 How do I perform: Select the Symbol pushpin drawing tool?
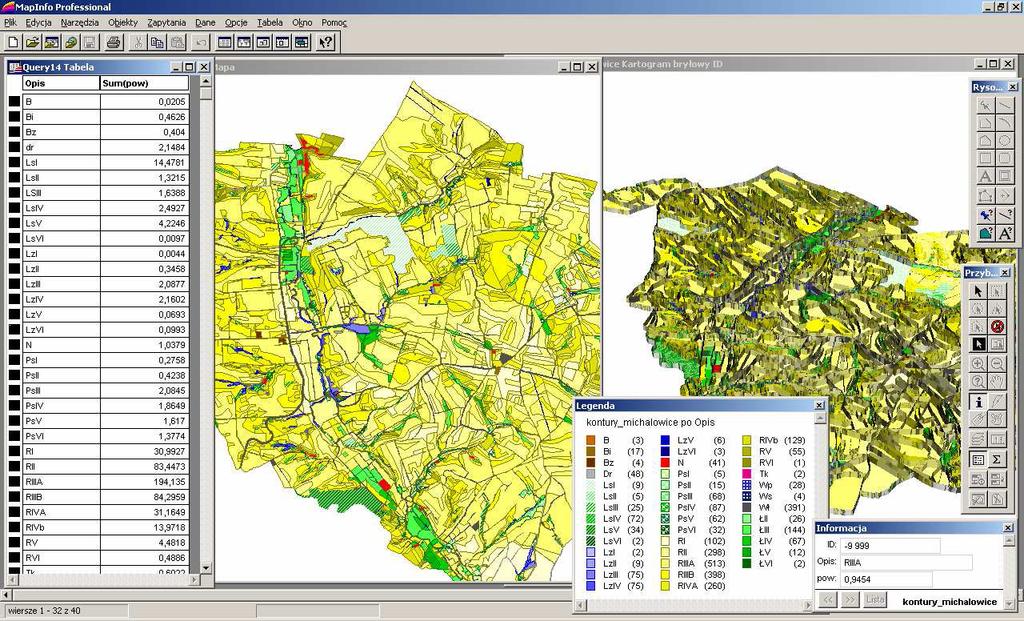click(x=985, y=104)
